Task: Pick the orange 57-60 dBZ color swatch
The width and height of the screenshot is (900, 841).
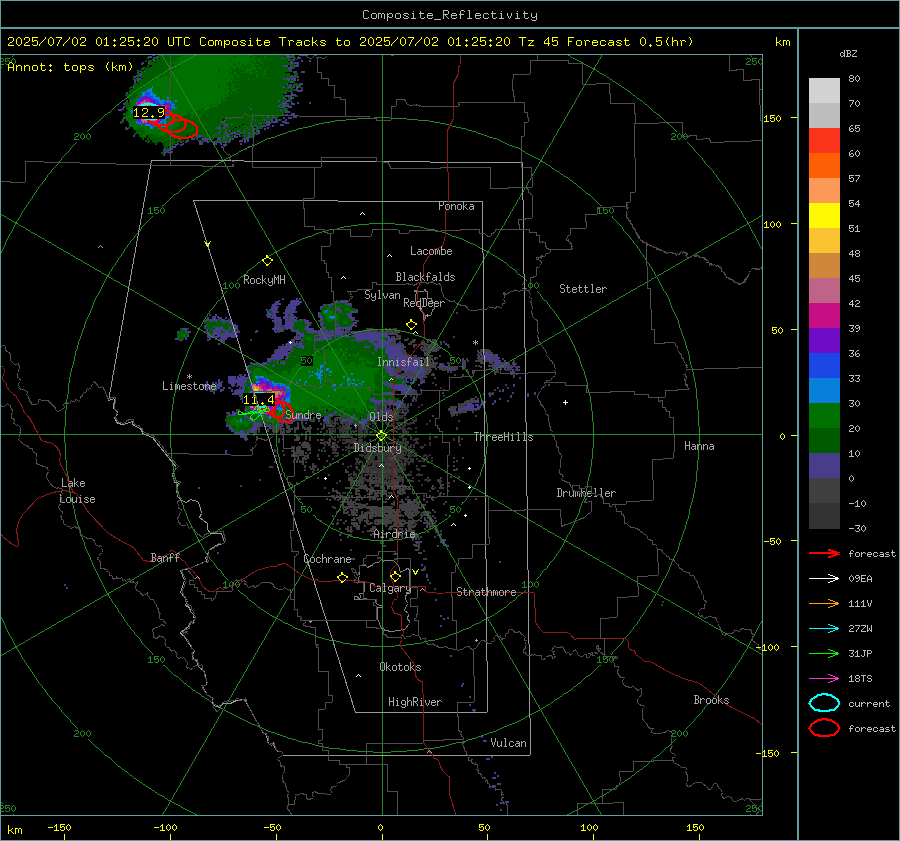Action: 824,166
